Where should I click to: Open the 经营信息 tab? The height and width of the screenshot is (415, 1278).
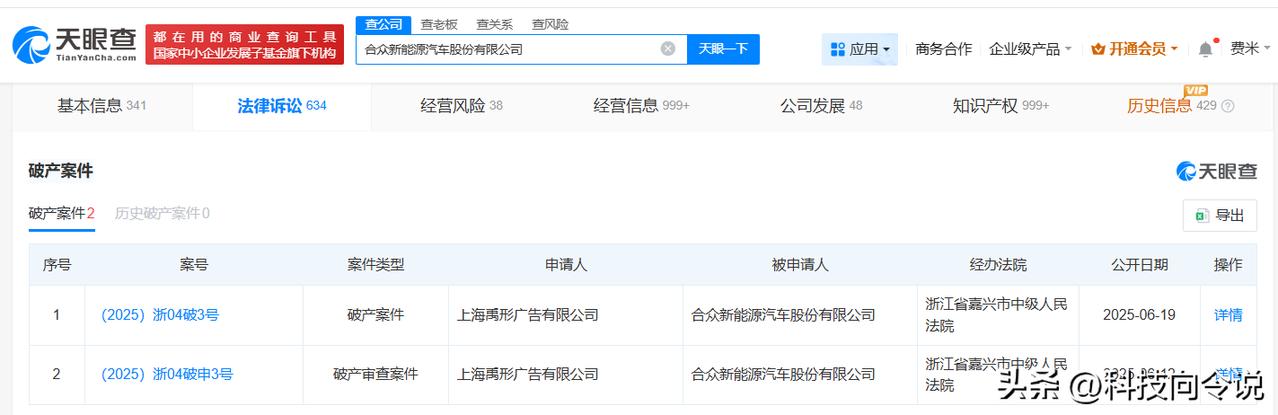641,106
